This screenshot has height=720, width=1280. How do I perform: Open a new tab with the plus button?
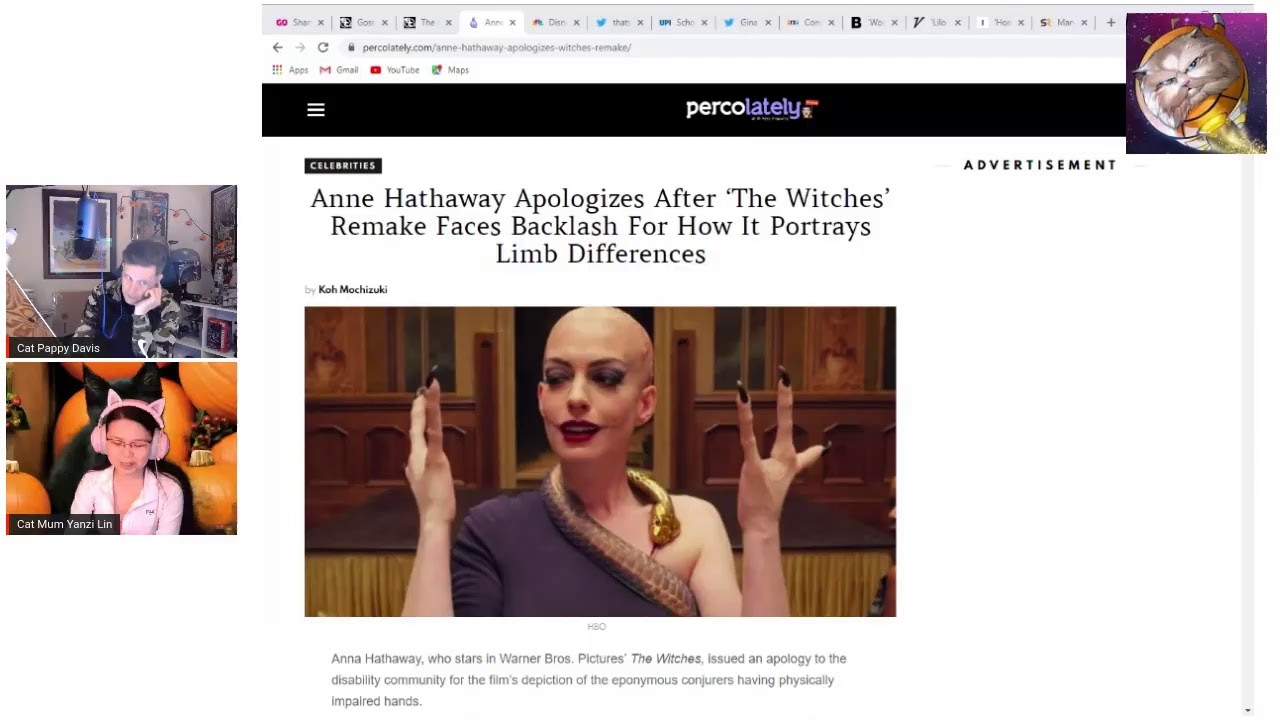click(1110, 22)
